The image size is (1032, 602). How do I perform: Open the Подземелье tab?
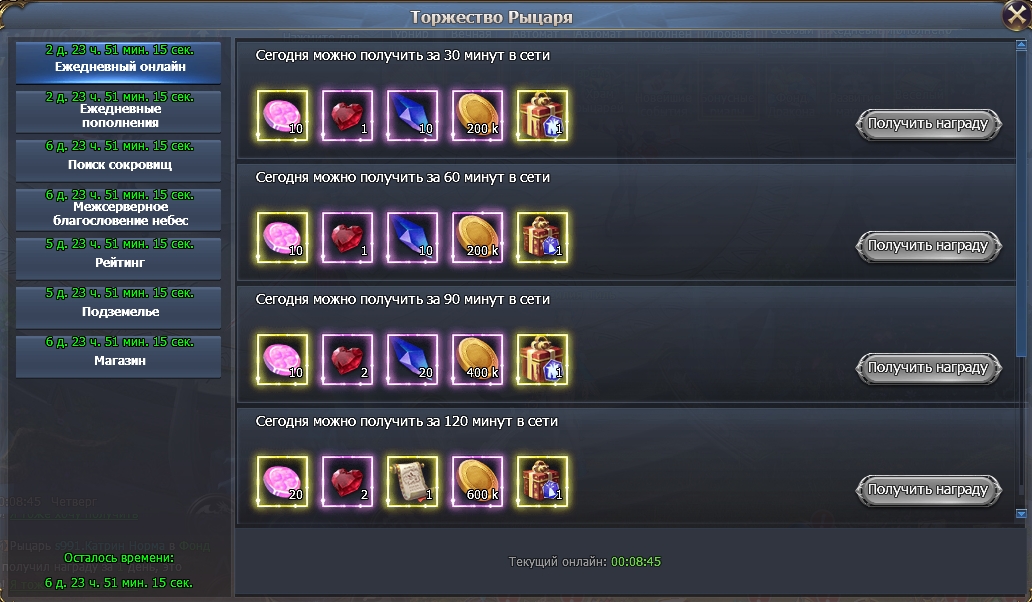pyautogui.click(x=118, y=307)
